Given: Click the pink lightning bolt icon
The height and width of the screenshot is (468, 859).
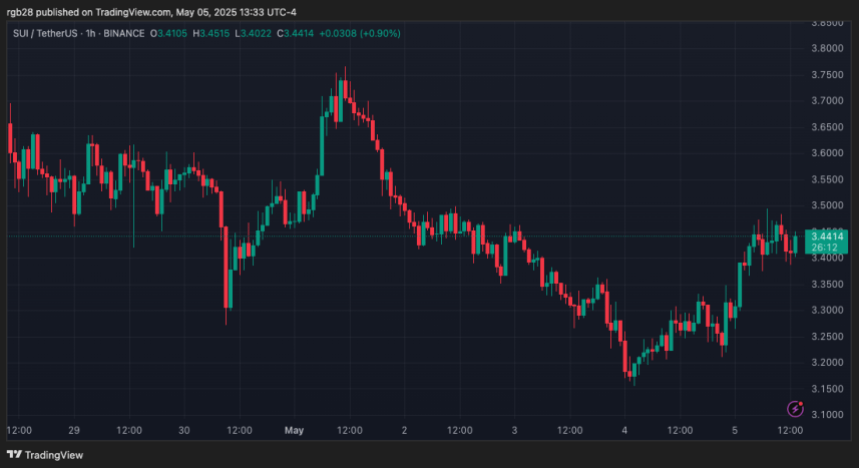Looking at the screenshot, I should tap(795, 408).
